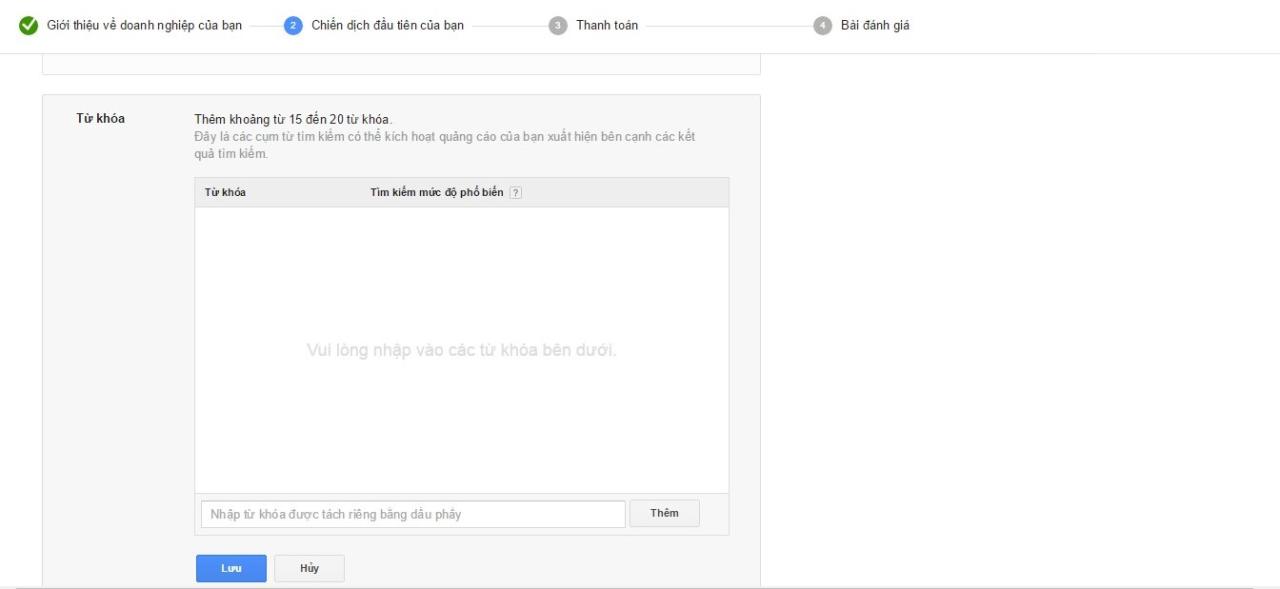This screenshot has height=589, width=1280.
Task: Open the search popularity help question mark
Action: coord(516,193)
